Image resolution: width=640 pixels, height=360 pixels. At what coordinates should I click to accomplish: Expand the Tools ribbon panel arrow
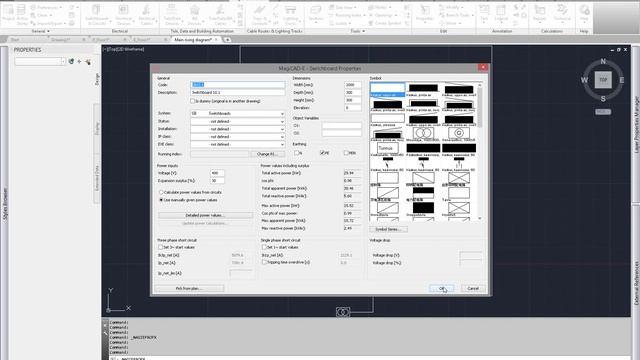pyautogui.click(x=363, y=31)
